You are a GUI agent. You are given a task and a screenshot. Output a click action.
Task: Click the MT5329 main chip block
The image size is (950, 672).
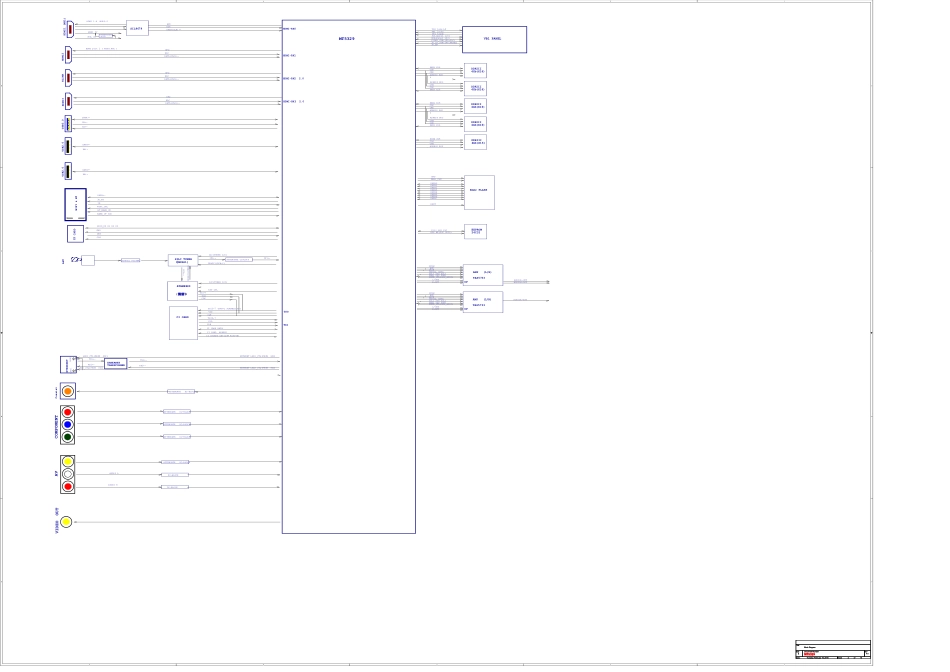pos(348,276)
